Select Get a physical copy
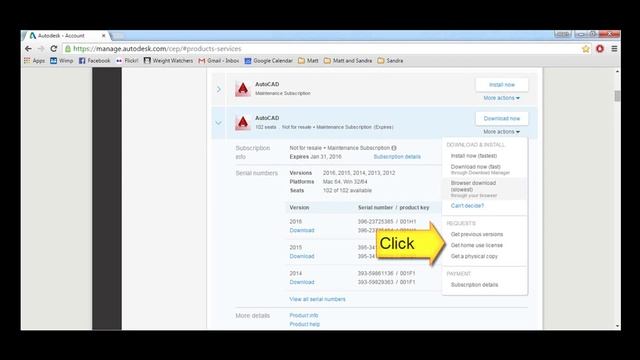 [474, 256]
